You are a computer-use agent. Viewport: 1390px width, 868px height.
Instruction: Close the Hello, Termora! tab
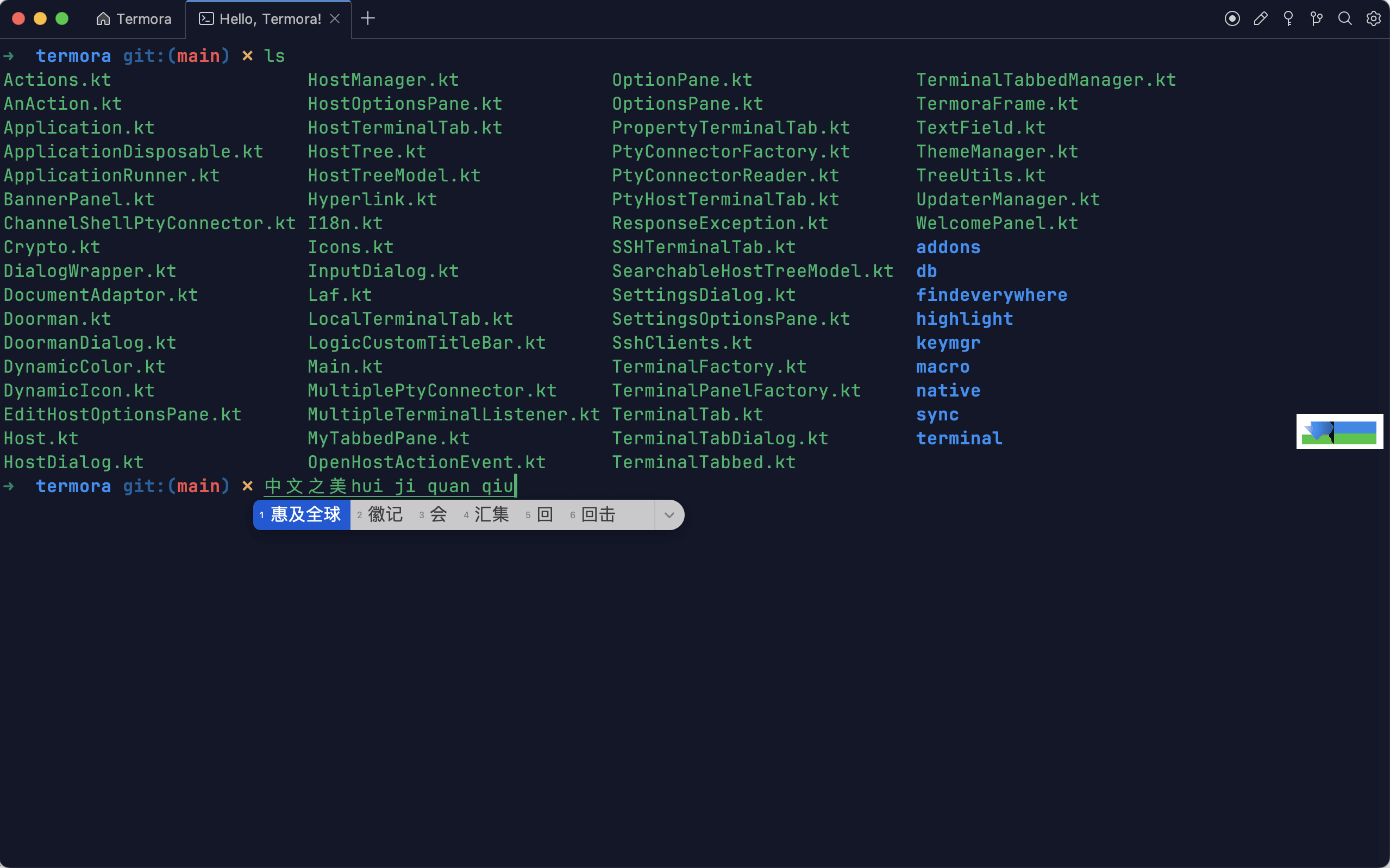[x=335, y=19]
